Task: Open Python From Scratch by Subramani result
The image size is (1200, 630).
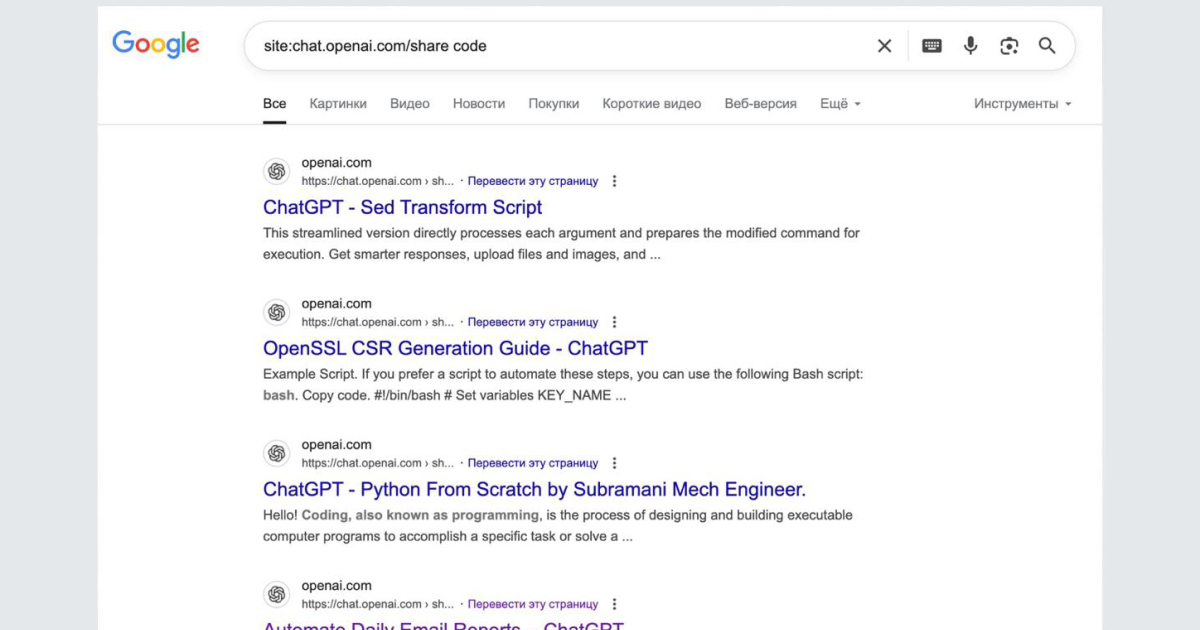Action: pyautogui.click(x=534, y=489)
